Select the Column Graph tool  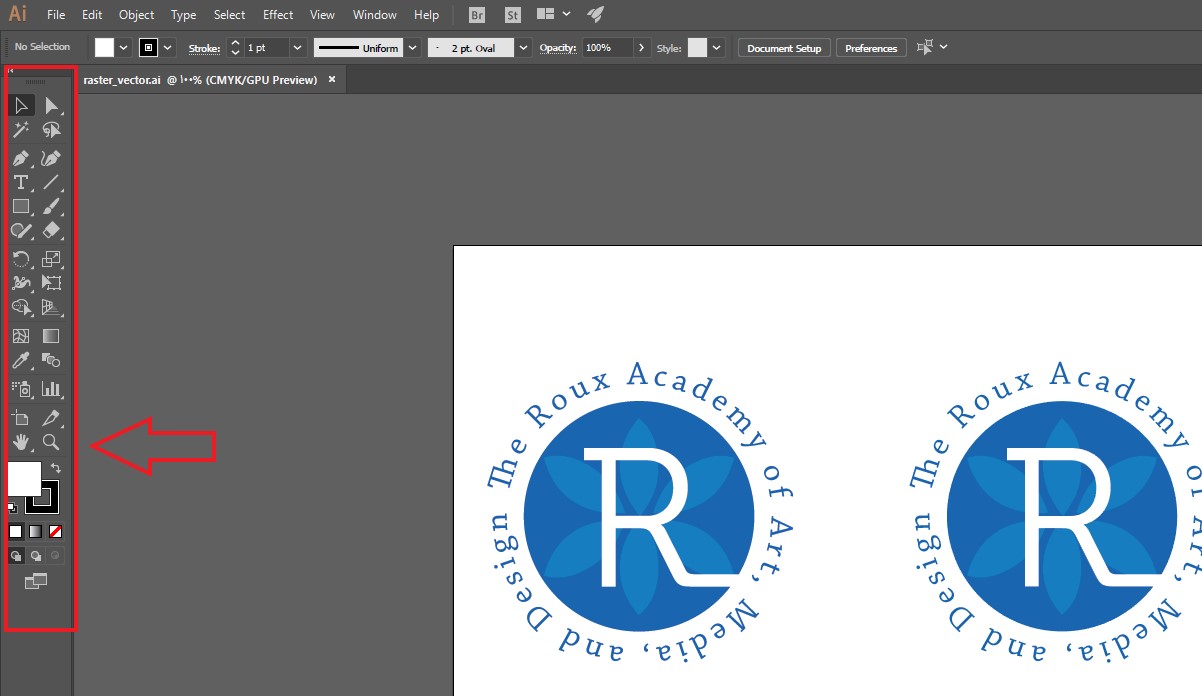(x=52, y=389)
